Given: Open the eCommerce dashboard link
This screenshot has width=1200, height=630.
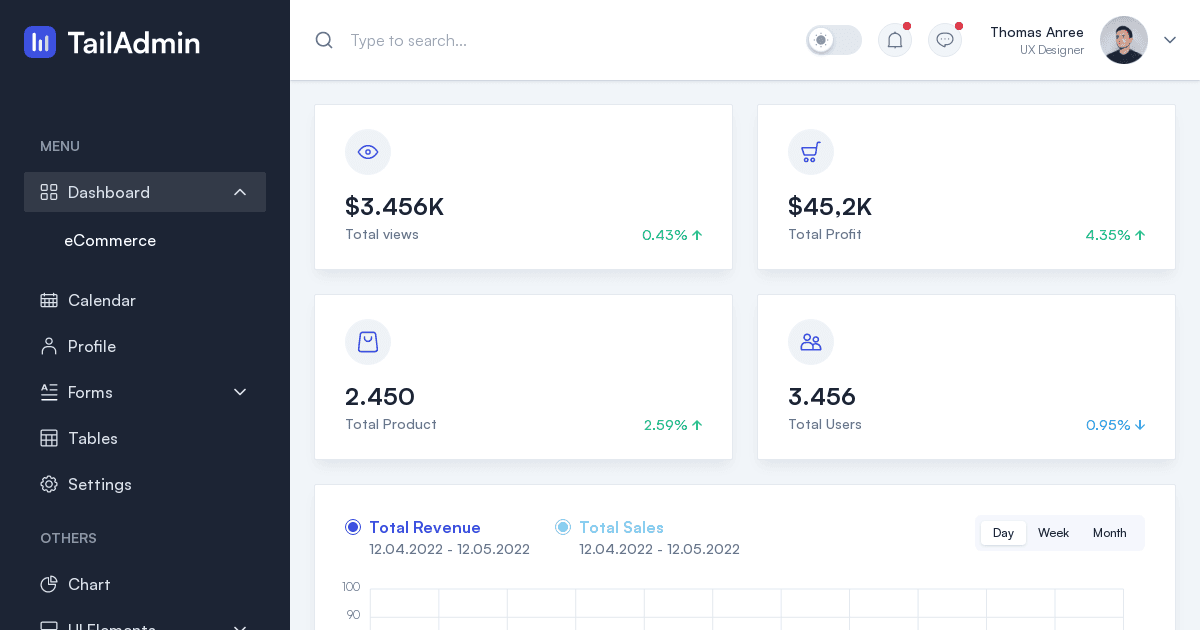Looking at the screenshot, I should [110, 240].
